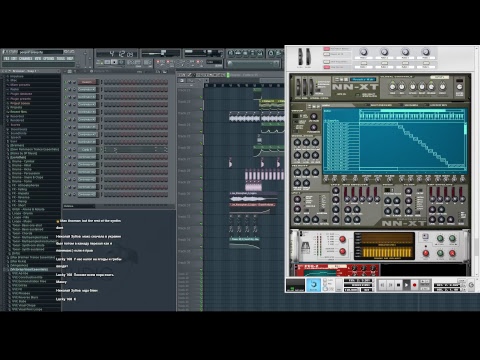Toggle Combinator Run Pattern Devices button
Viewport: 480px width, 360px height.
[x=327, y=49]
